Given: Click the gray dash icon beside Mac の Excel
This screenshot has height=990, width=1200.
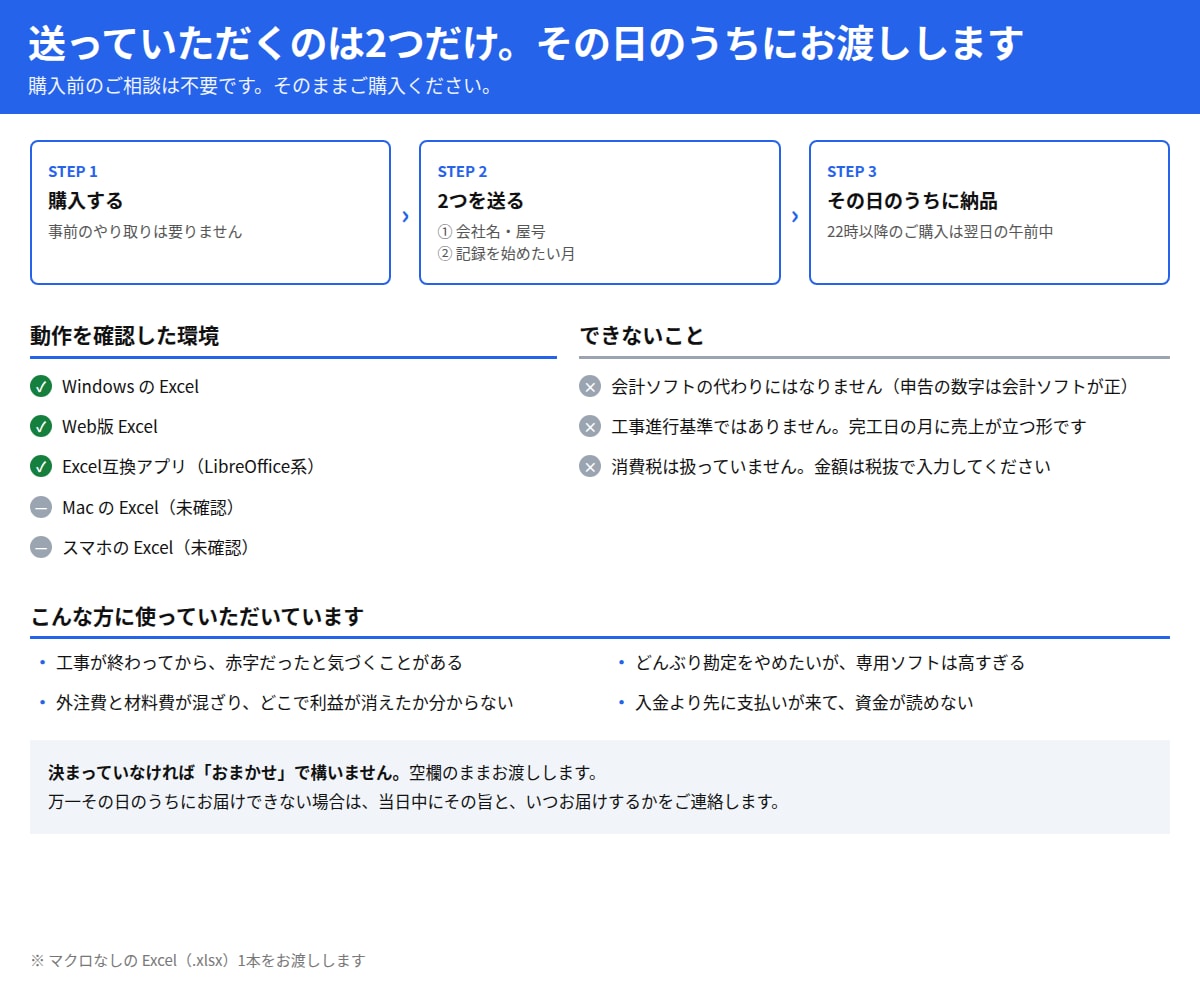Looking at the screenshot, I should (41, 507).
